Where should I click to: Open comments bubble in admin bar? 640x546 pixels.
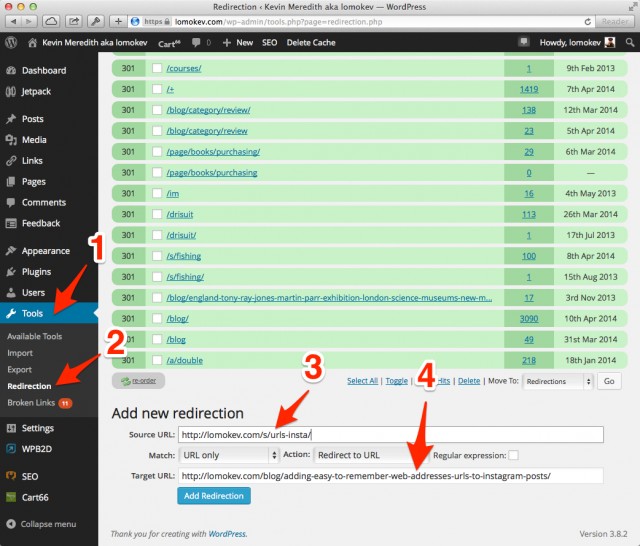point(196,42)
